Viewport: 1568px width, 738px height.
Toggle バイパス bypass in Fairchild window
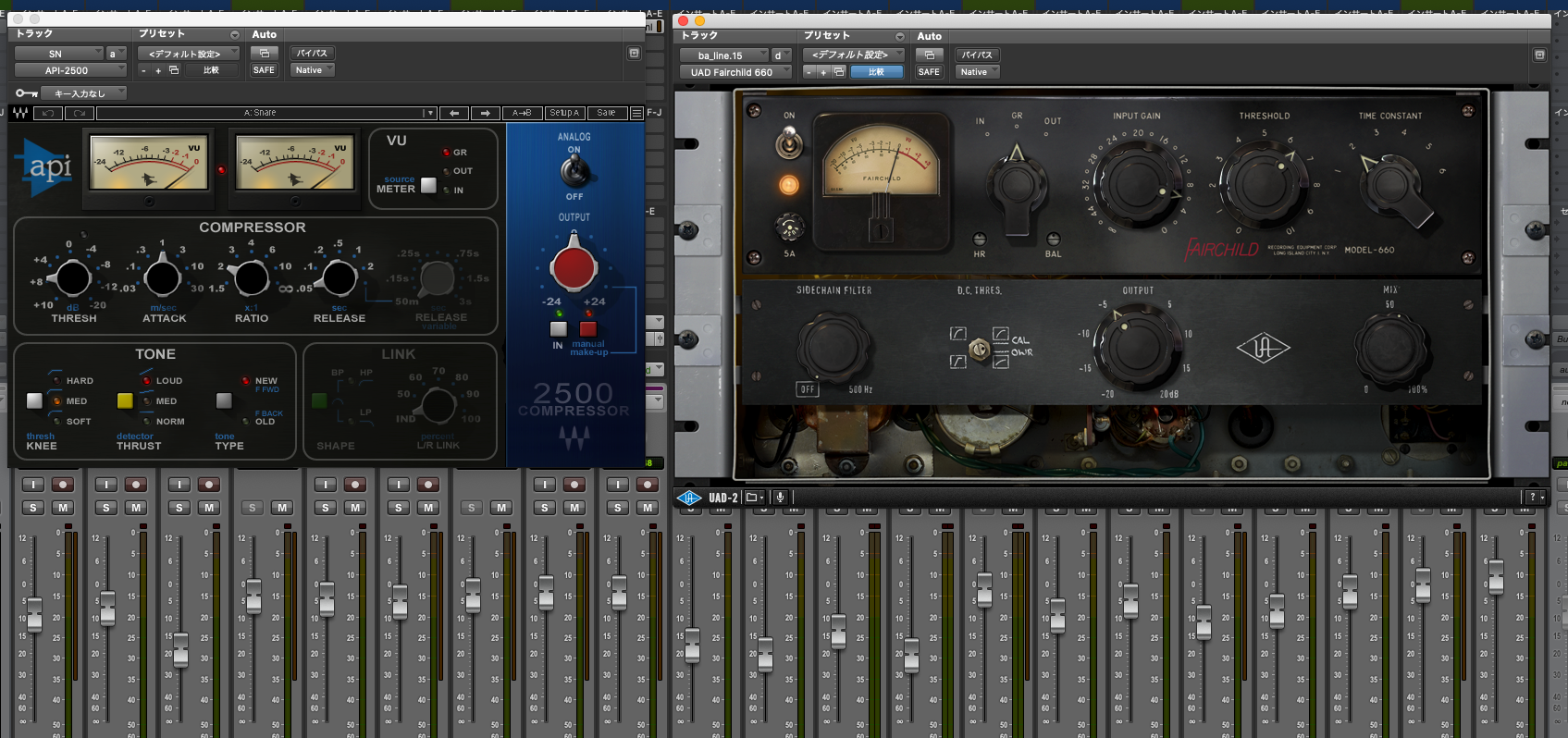(977, 55)
